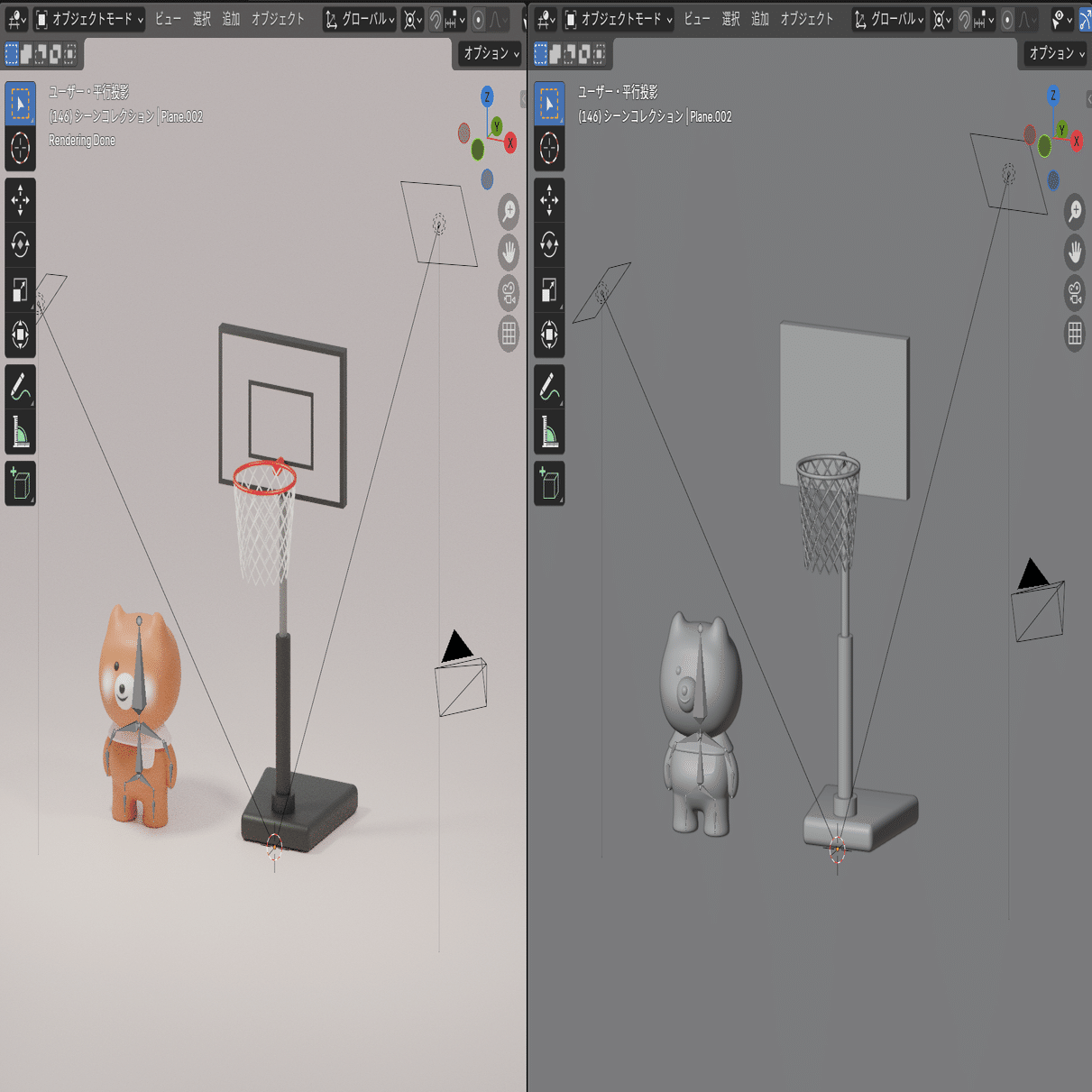Activate the 3D Cursor tool in left viewport
This screenshot has height=1092, width=1092.
20,148
